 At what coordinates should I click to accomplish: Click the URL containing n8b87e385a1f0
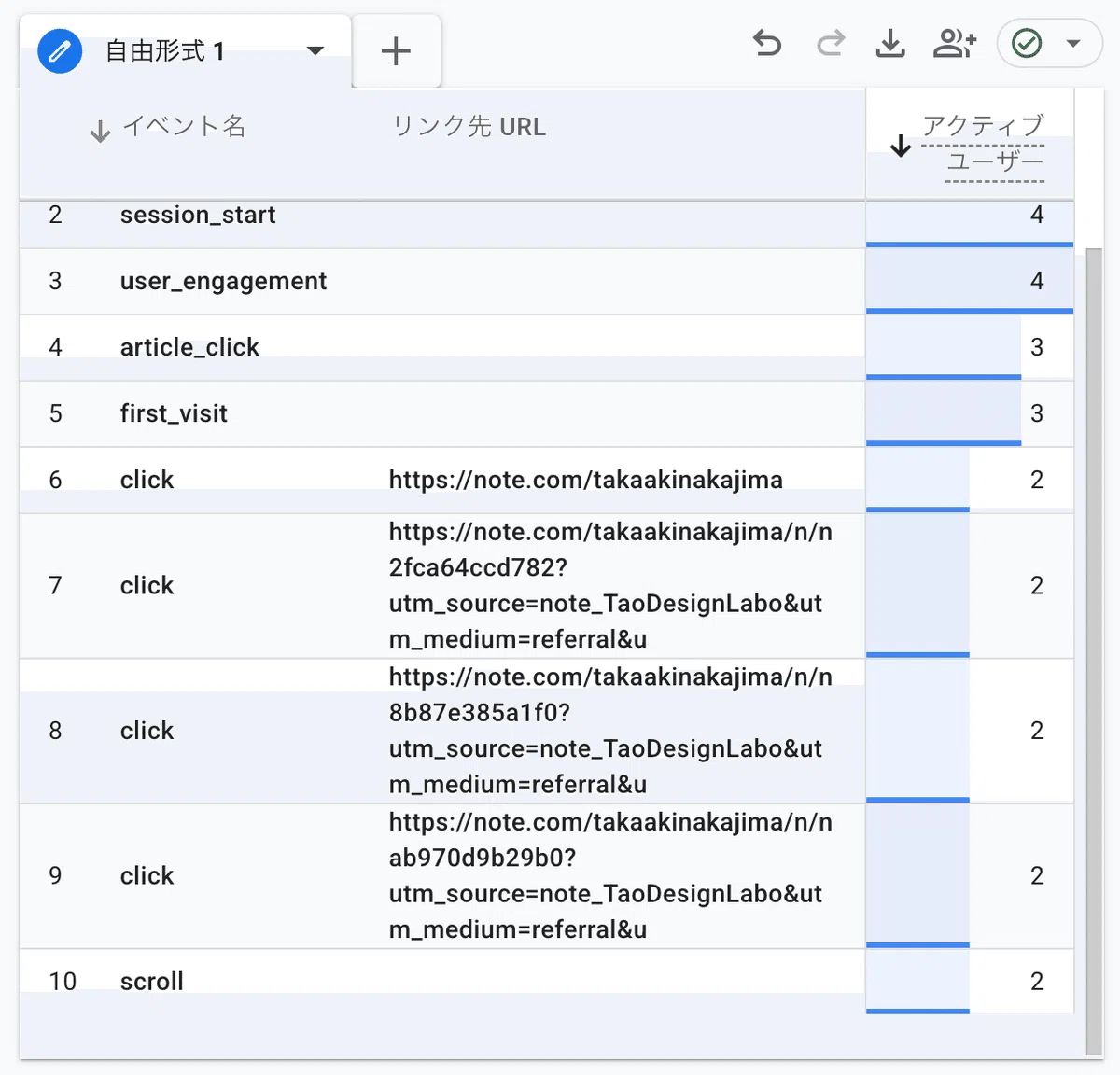coord(610,731)
